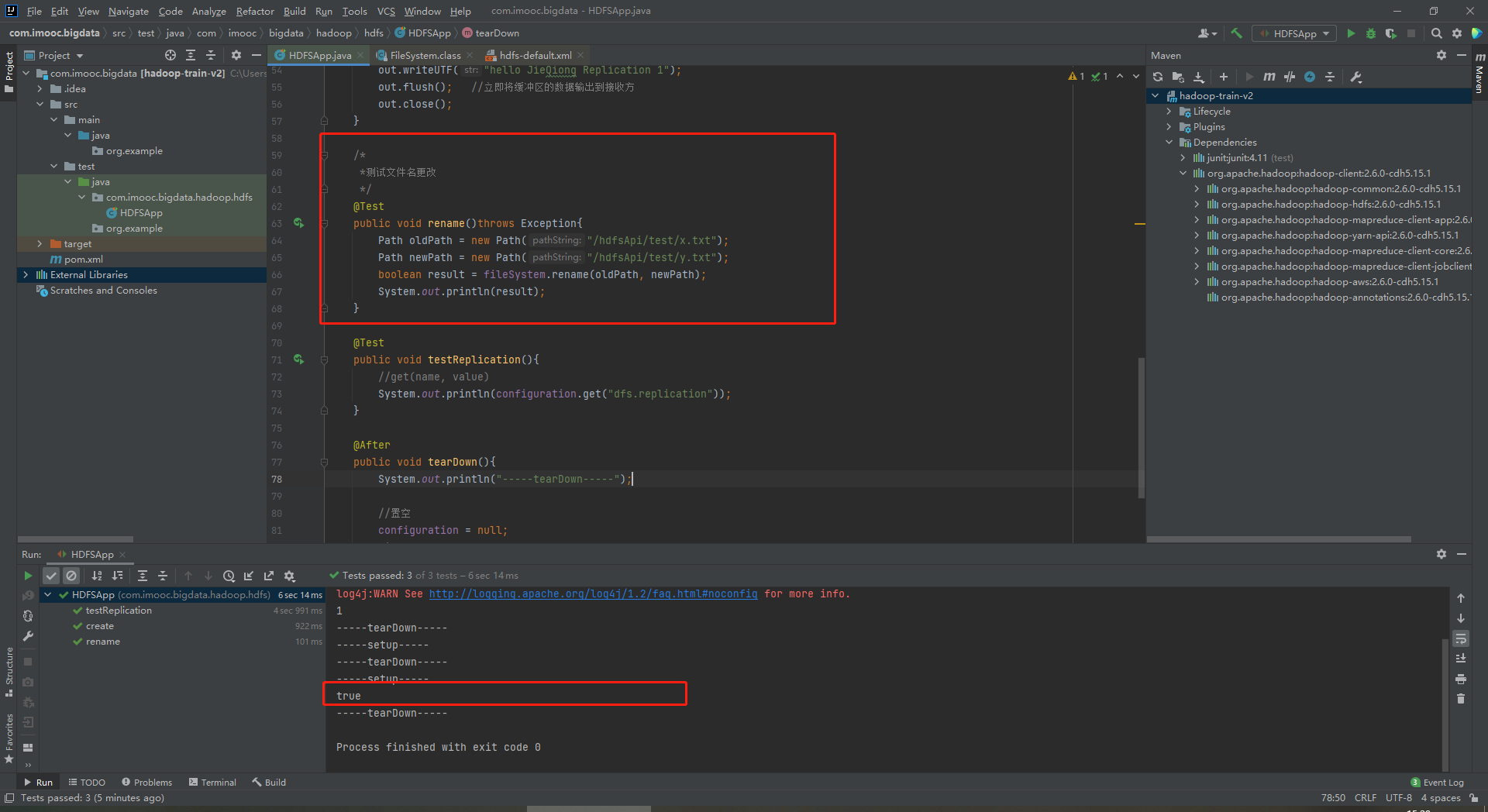This screenshot has width=1488, height=812.
Task: Click the Debug bug icon in the top toolbar
Action: [1370, 33]
